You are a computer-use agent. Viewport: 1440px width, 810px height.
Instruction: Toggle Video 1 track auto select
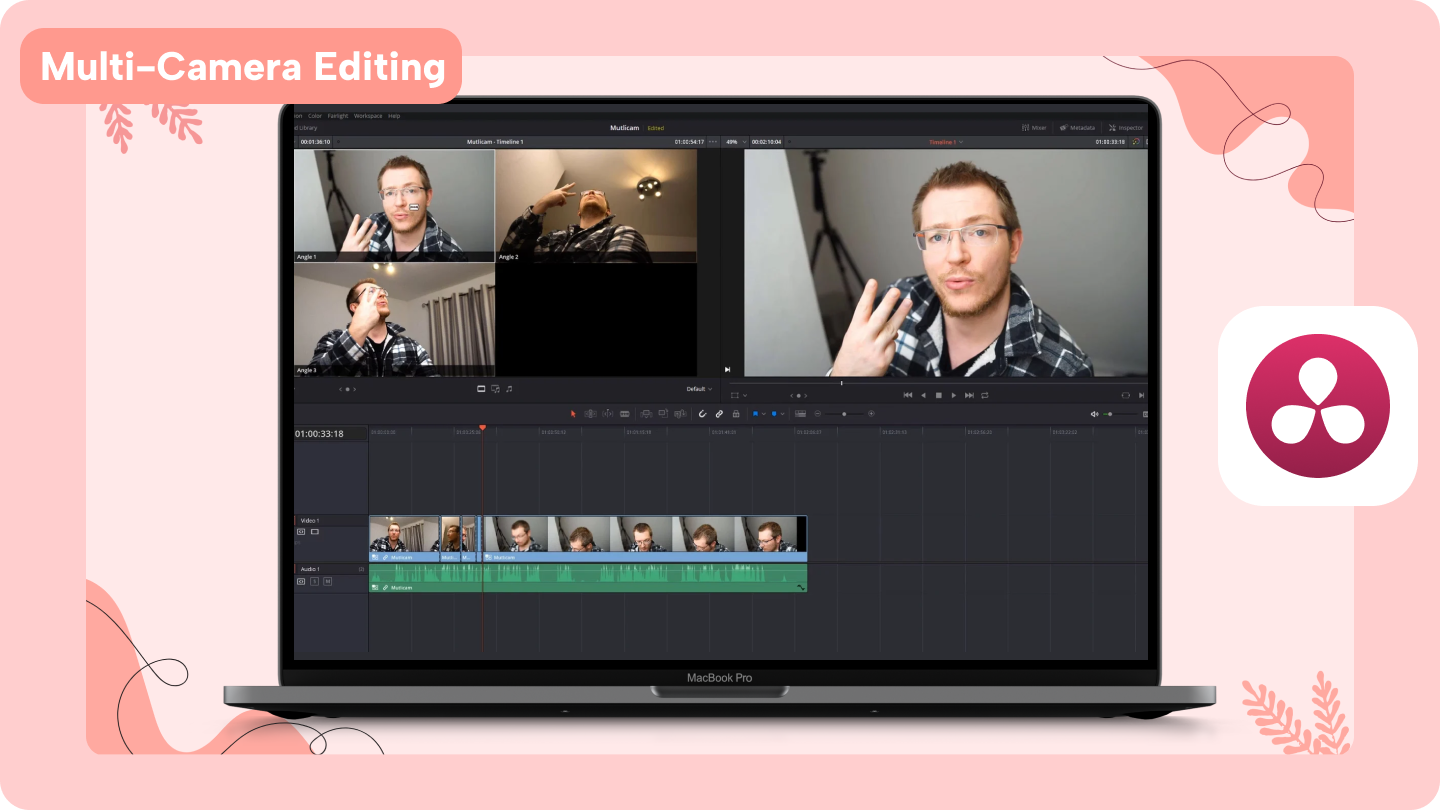click(300, 532)
